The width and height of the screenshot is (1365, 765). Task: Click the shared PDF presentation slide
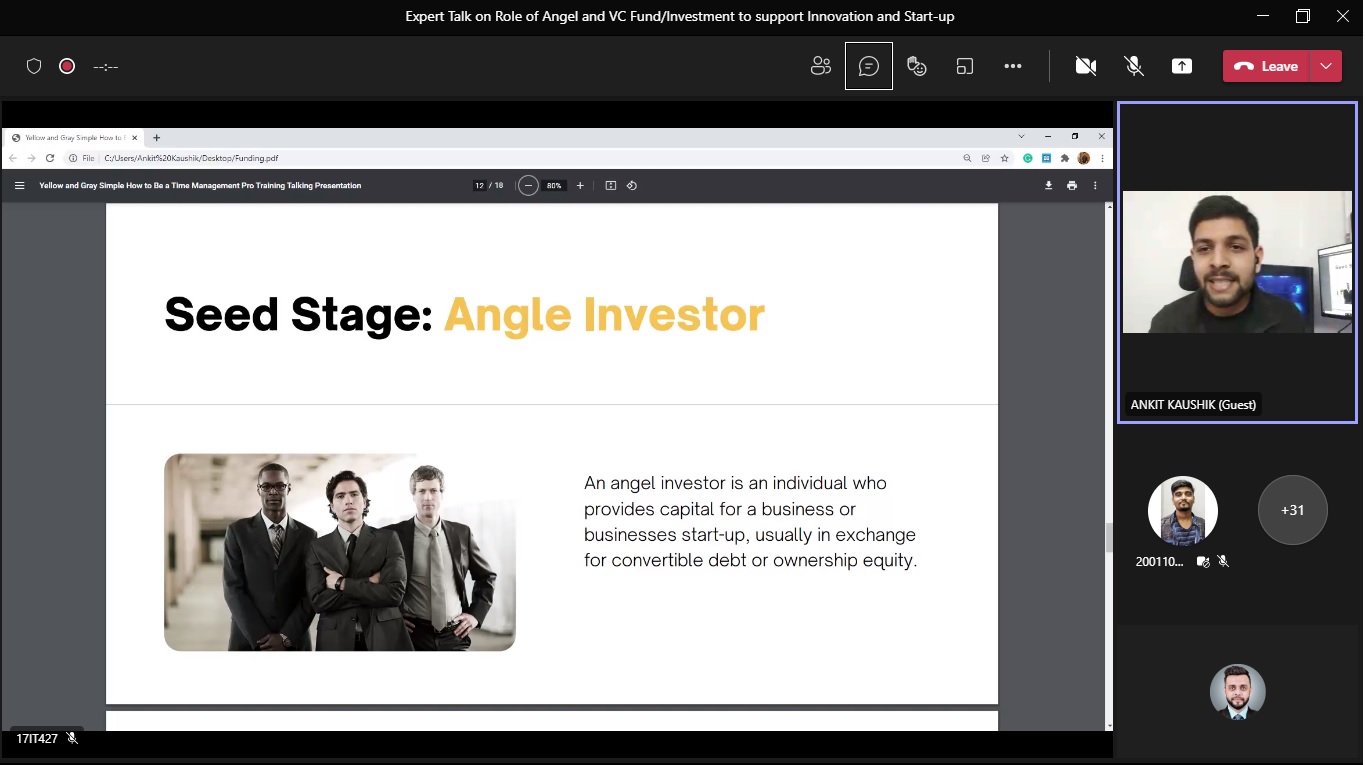552,453
